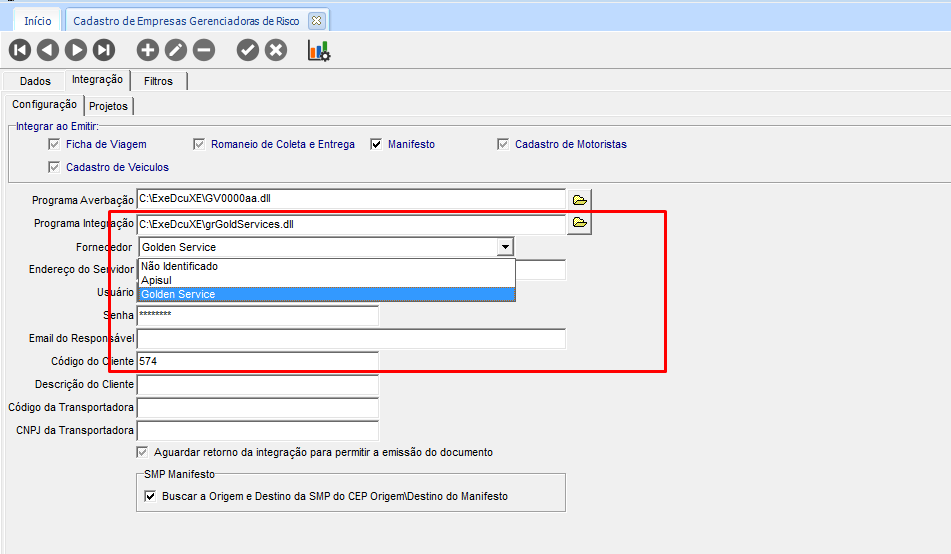Browse folder for Programa Integração file
This screenshot has height=554, width=951.
tap(580, 223)
